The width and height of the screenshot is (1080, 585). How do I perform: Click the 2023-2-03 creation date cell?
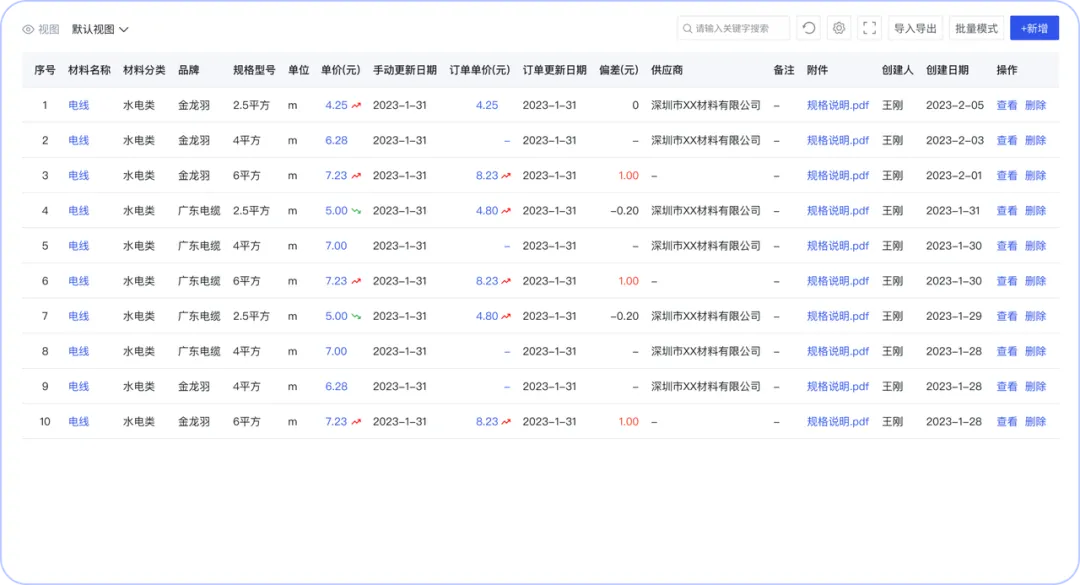click(x=955, y=141)
